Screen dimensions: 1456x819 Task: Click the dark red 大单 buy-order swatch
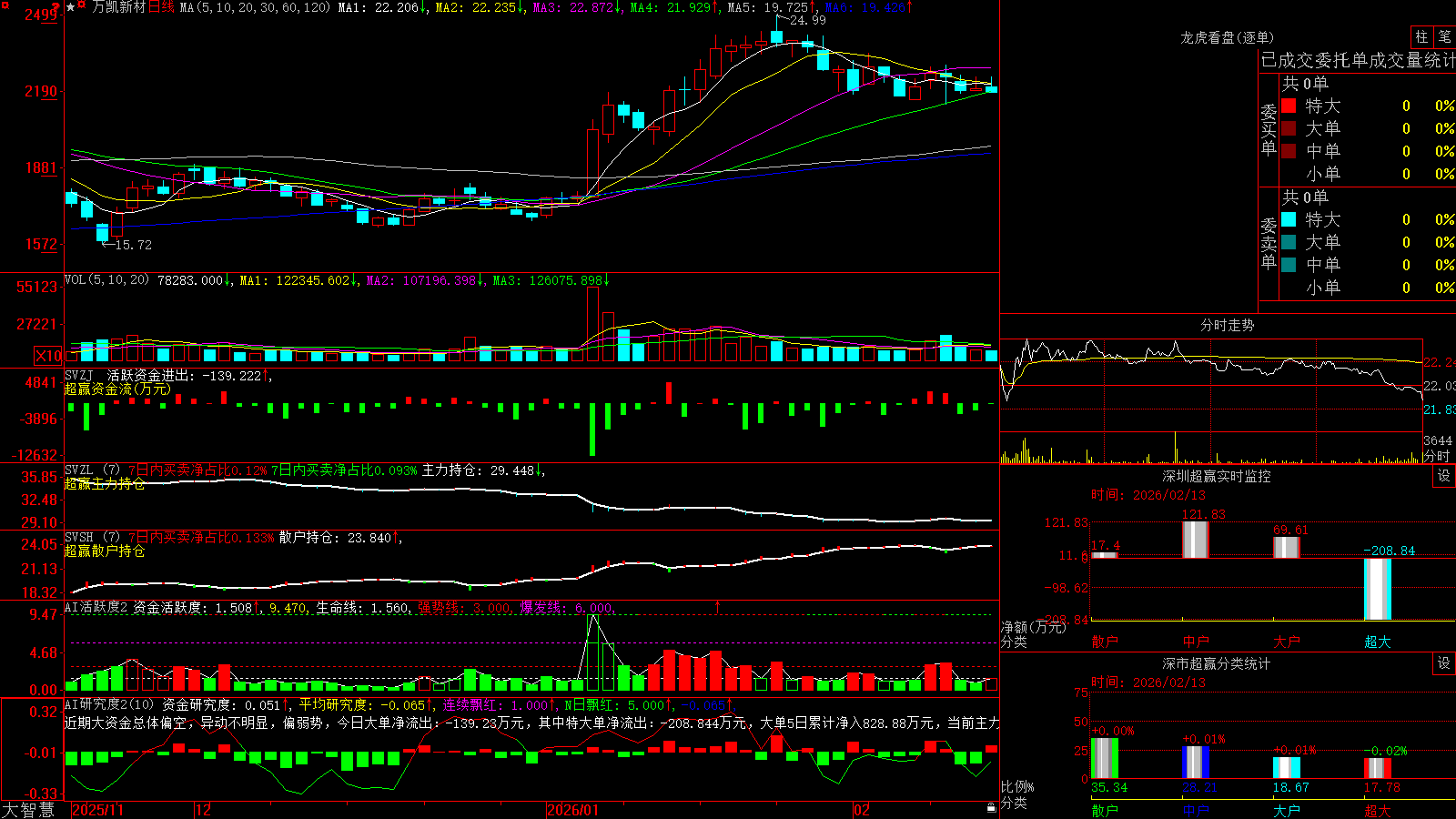(x=1289, y=128)
